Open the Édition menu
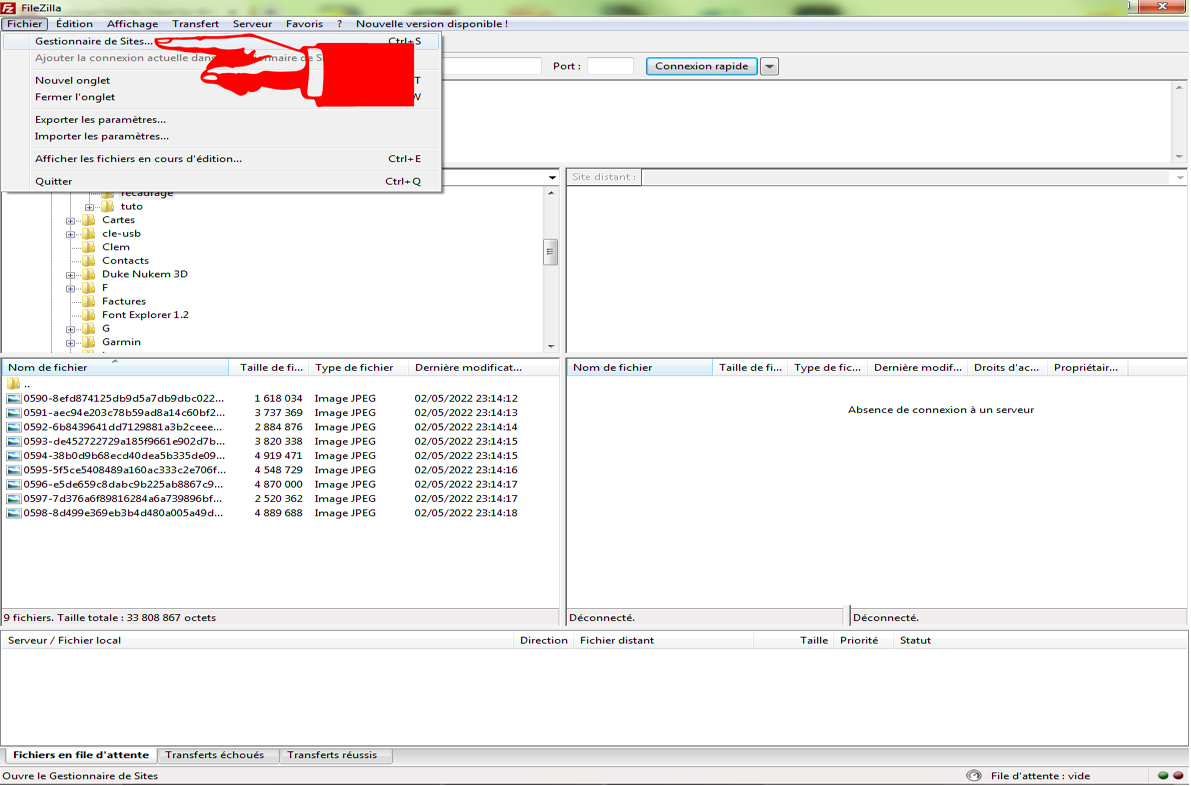The height and width of the screenshot is (786, 1191). [74, 24]
